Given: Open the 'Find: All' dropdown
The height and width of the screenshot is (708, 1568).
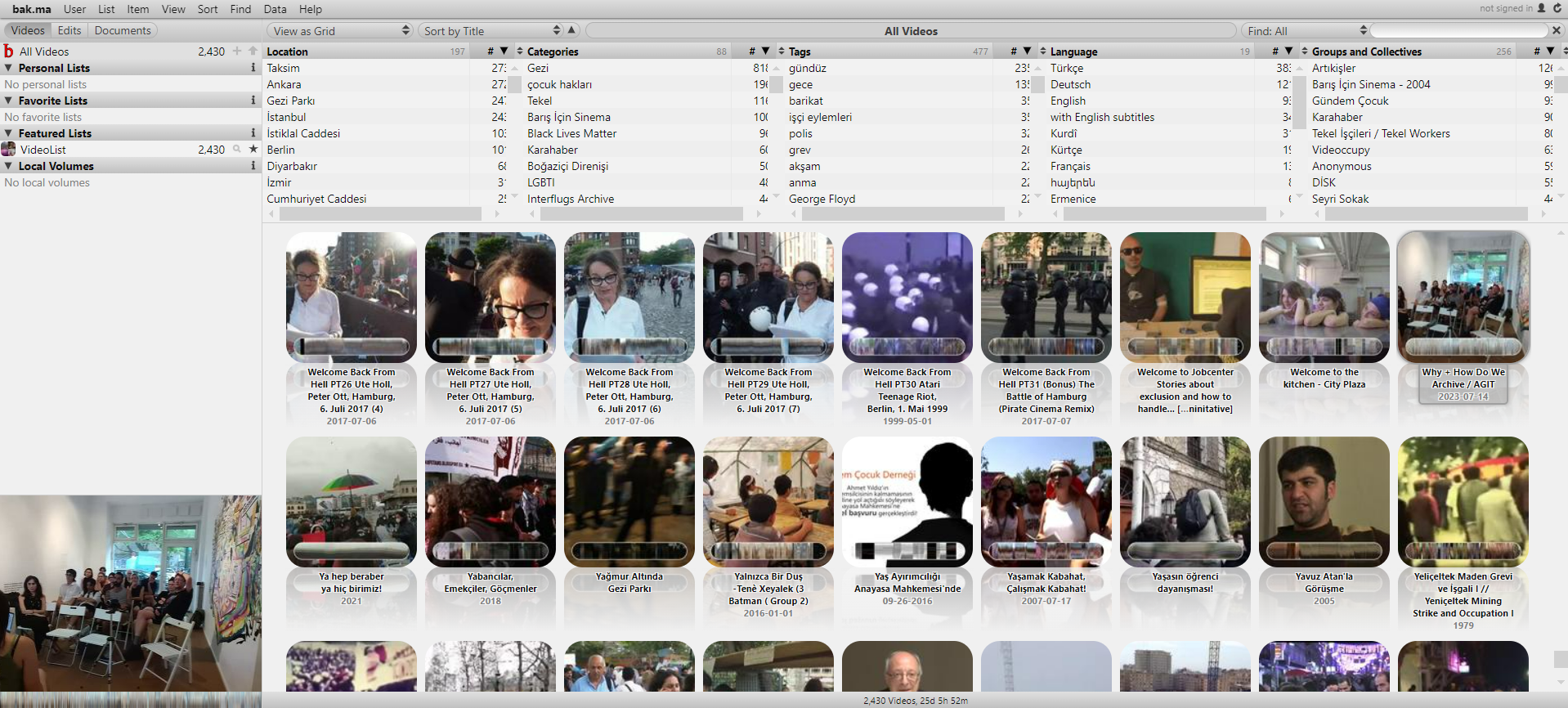Looking at the screenshot, I should coord(1306,30).
